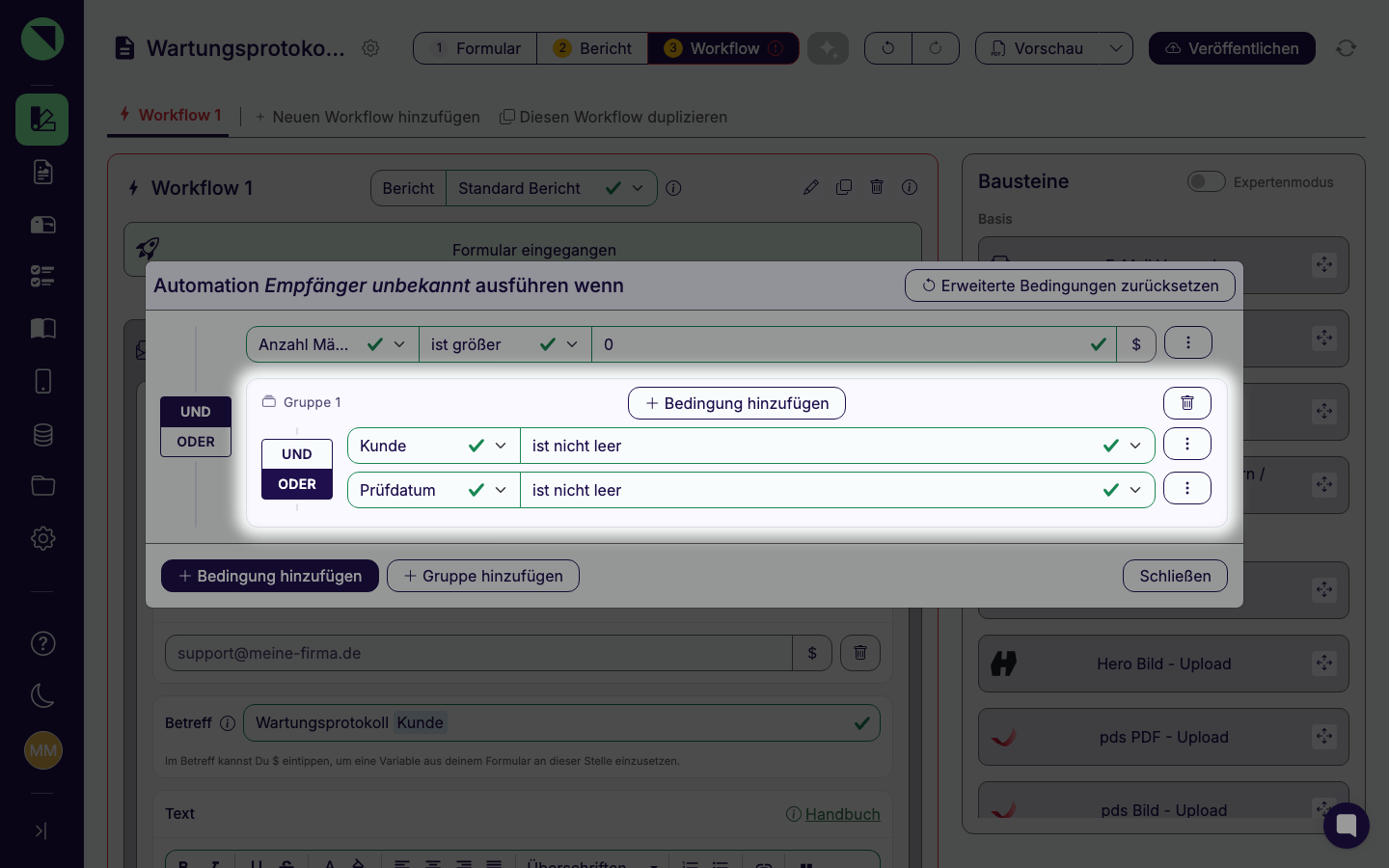The image size is (1389, 868).
Task: Click the value field containing 0
Action: pos(854,344)
